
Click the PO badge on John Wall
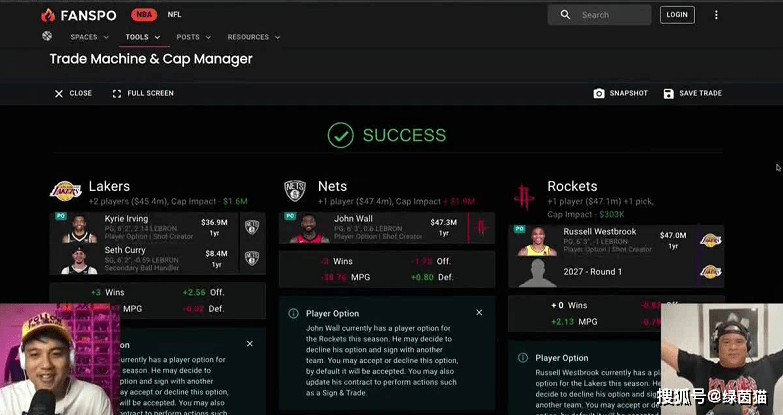pyautogui.click(x=290, y=216)
